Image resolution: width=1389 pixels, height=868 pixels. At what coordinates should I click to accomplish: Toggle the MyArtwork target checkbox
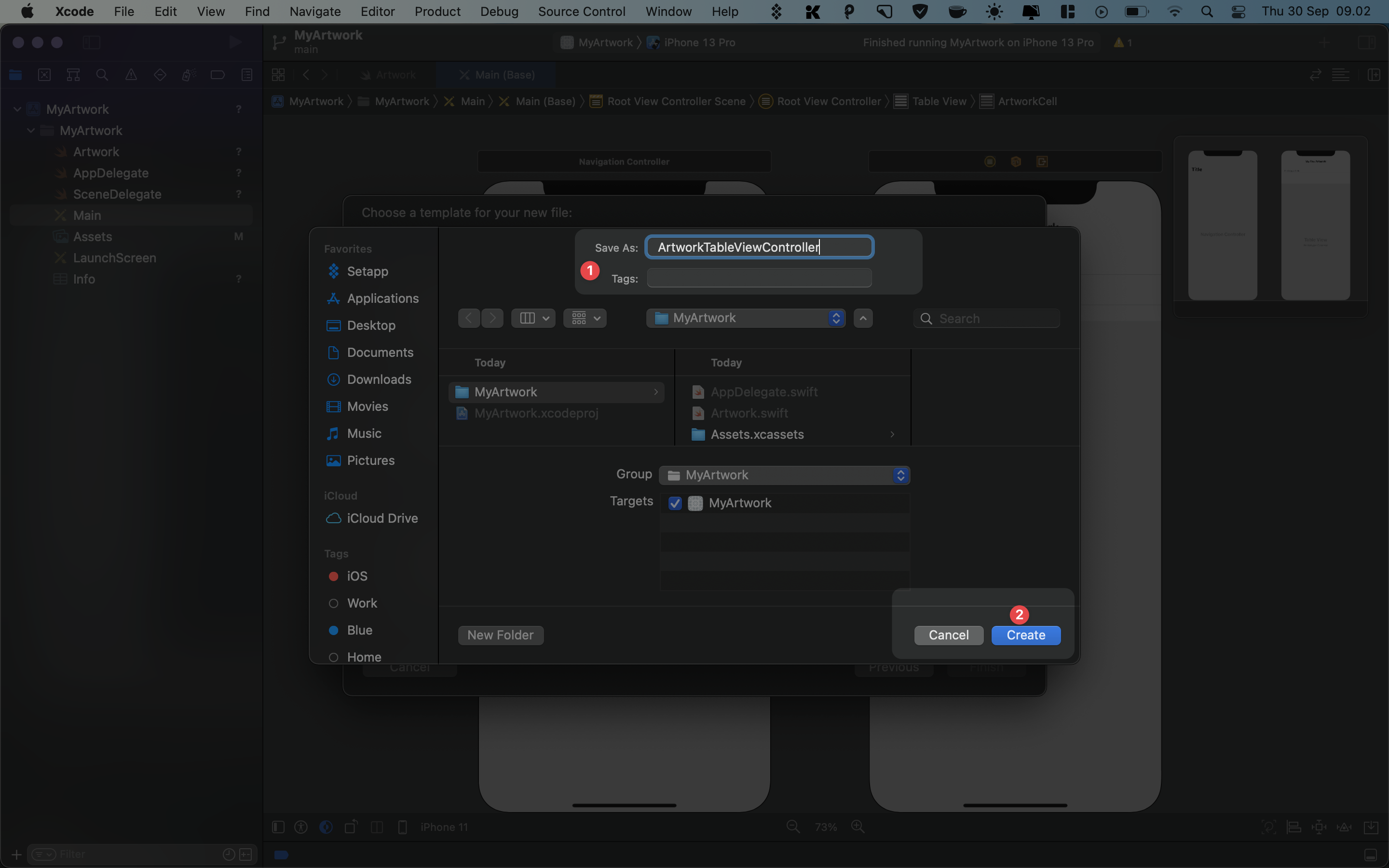pos(675,503)
